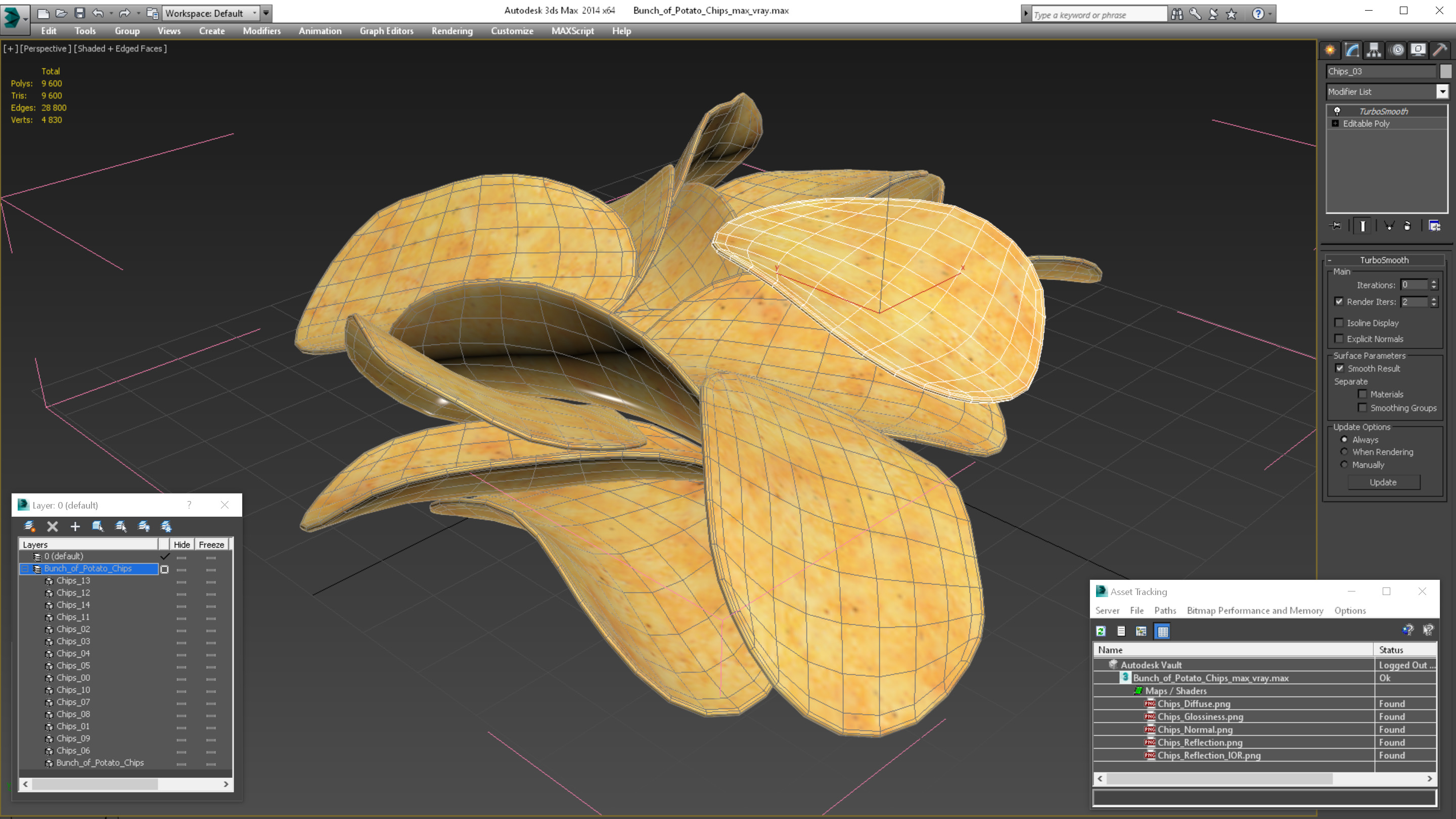Enable the Isoline Display checkbox
This screenshot has width=1456, height=819.
(1338, 323)
